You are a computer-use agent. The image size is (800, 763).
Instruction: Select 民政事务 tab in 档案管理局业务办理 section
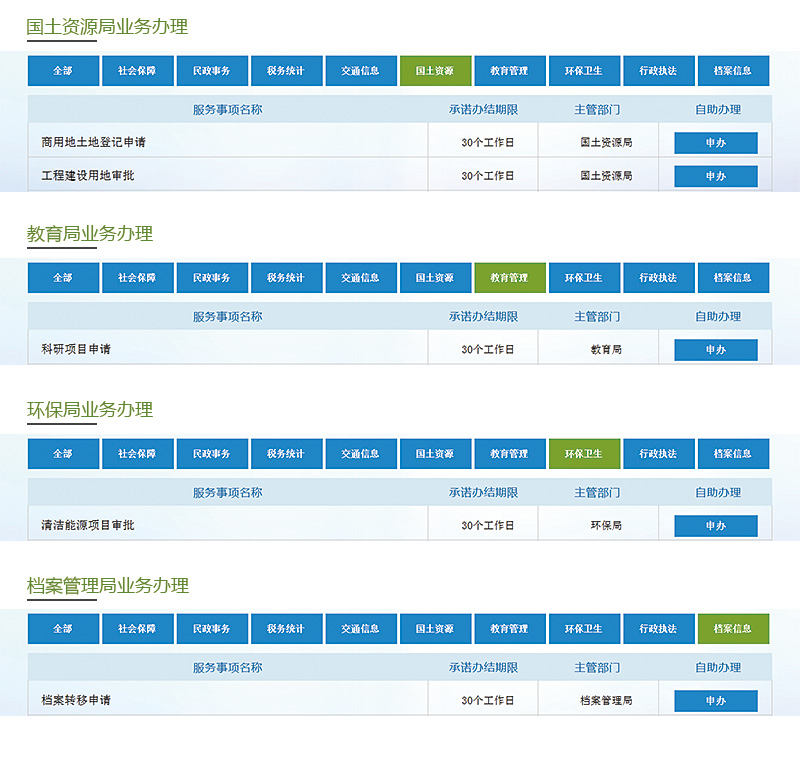212,629
